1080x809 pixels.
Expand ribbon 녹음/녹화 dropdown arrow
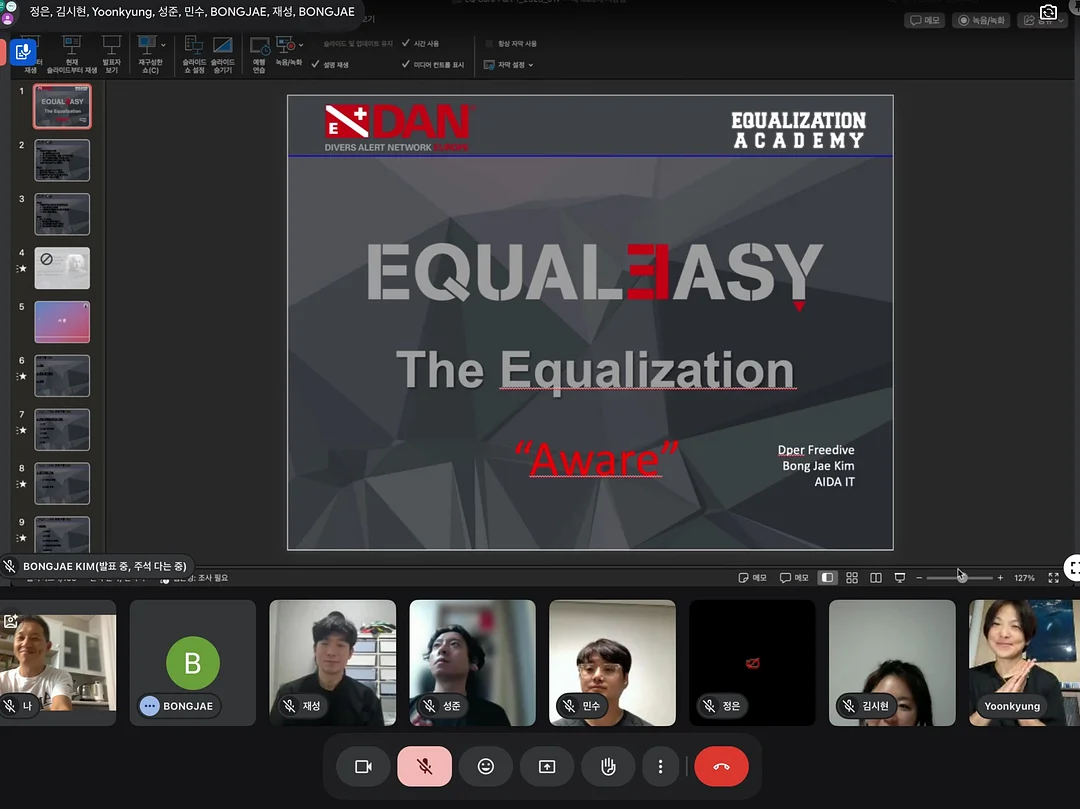[301, 45]
